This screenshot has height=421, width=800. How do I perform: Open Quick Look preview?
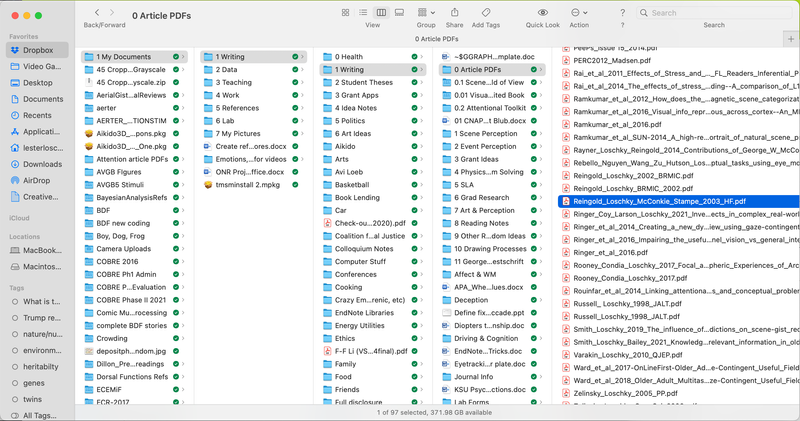coord(543,13)
